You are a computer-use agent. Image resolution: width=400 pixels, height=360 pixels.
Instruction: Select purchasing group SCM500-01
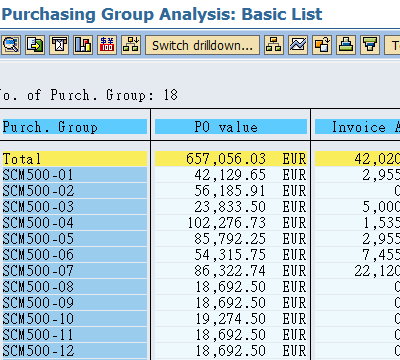(x=74, y=175)
